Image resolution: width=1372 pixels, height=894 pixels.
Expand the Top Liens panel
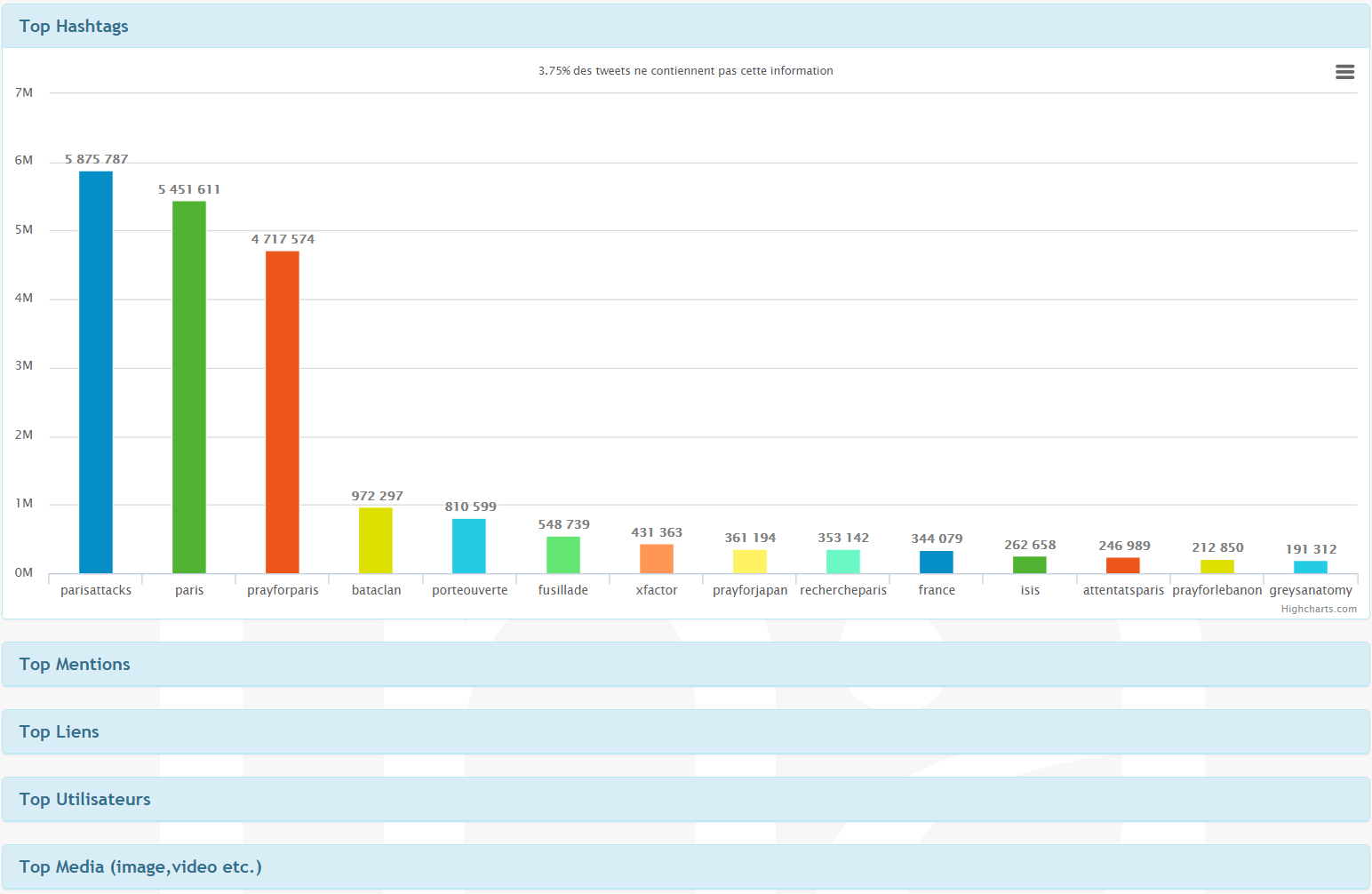click(686, 732)
